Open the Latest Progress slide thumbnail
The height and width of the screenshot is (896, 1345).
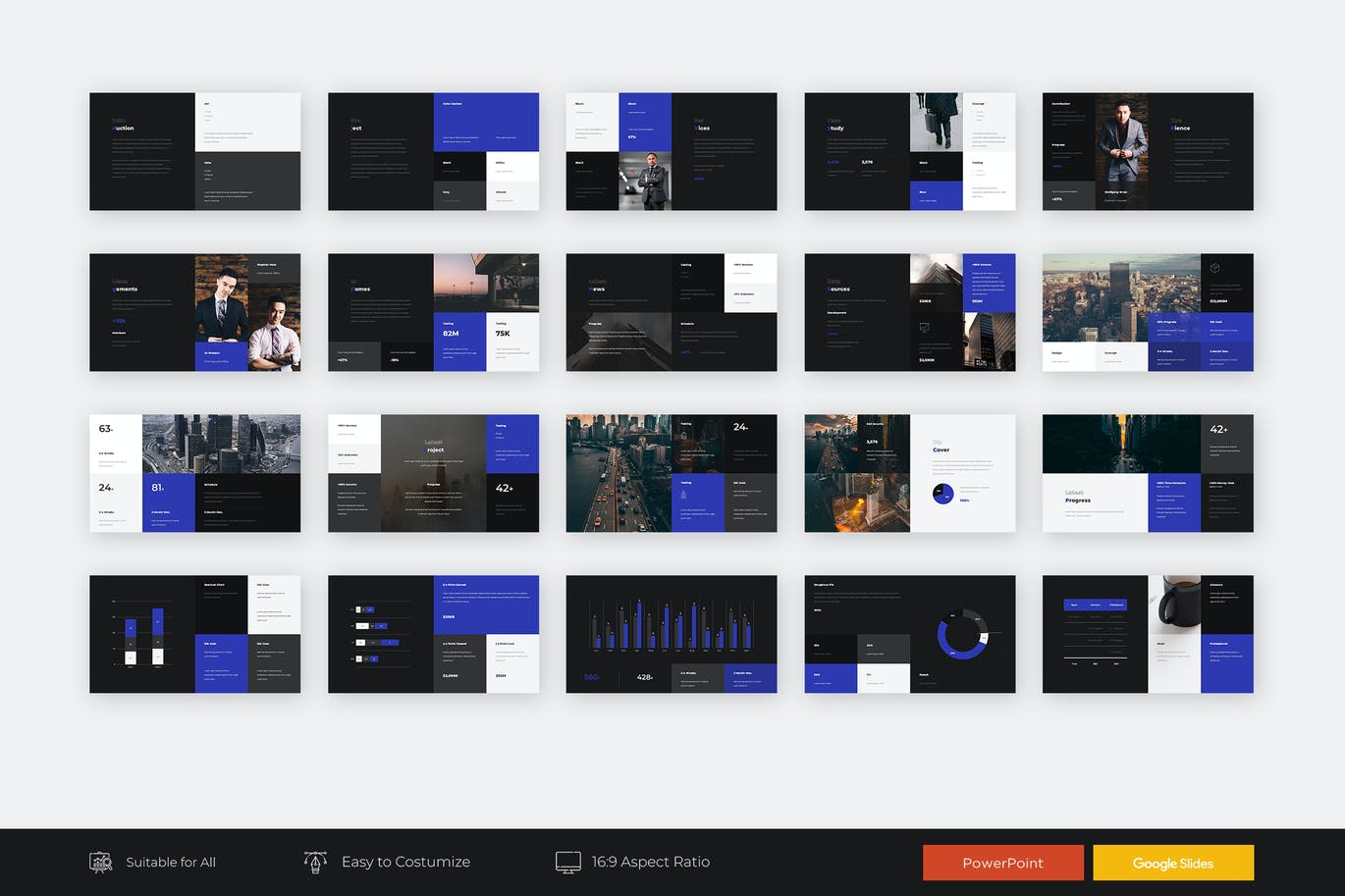1147,473
